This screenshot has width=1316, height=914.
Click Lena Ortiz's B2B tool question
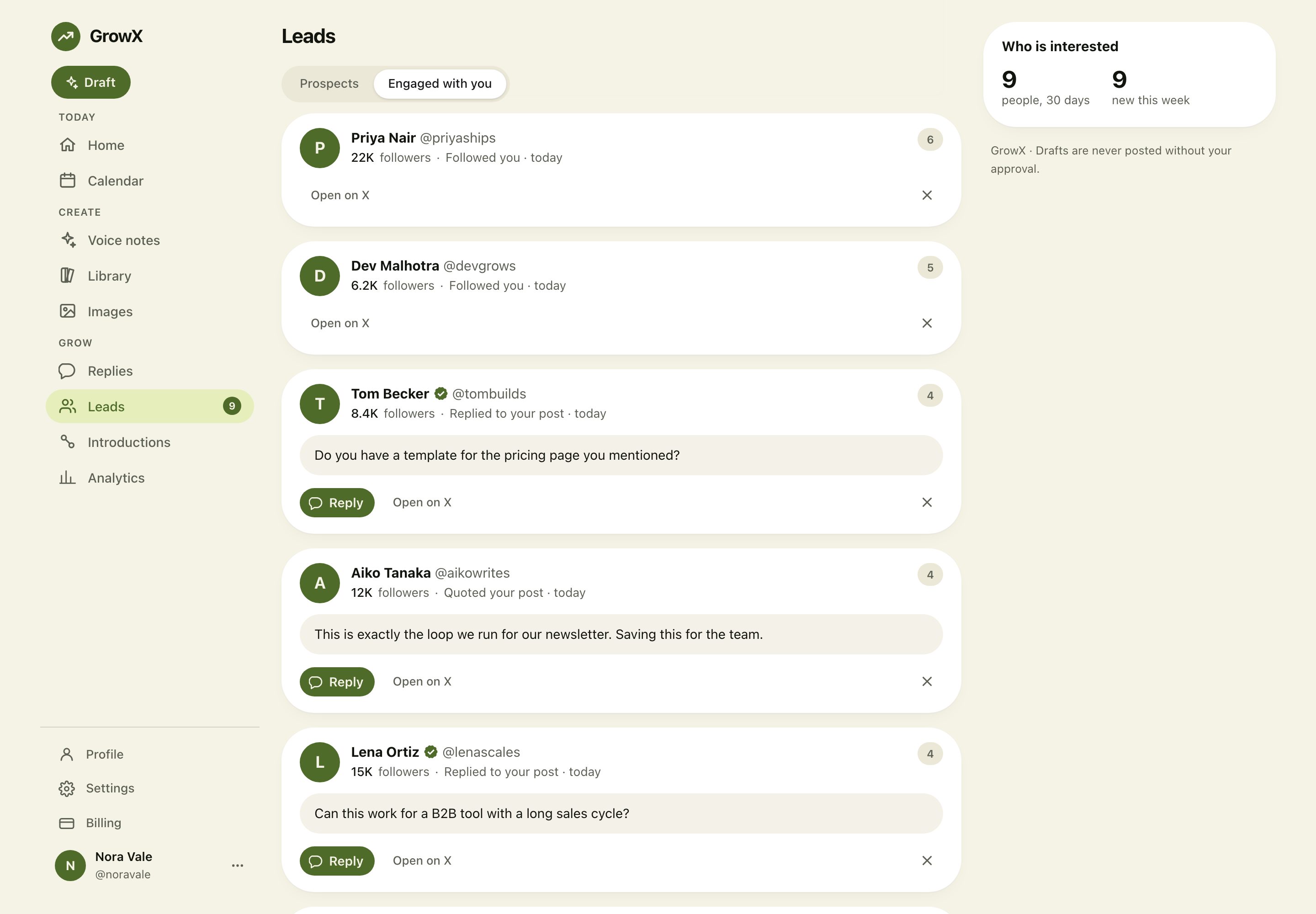[x=621, y=814]
